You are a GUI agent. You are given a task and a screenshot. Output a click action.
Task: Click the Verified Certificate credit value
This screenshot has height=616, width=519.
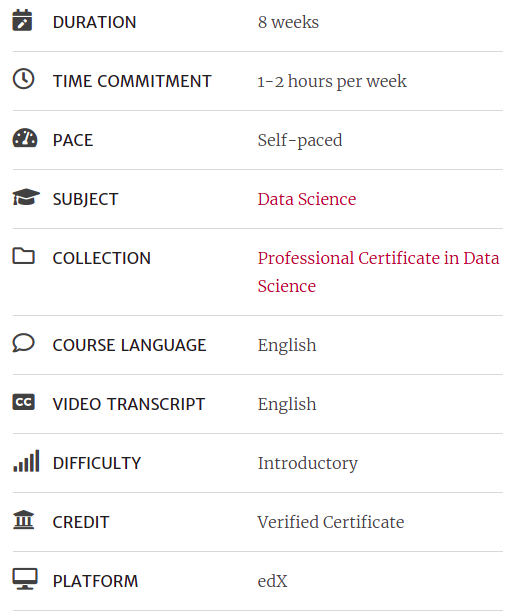pyautogui.click(x=331, y=522)
